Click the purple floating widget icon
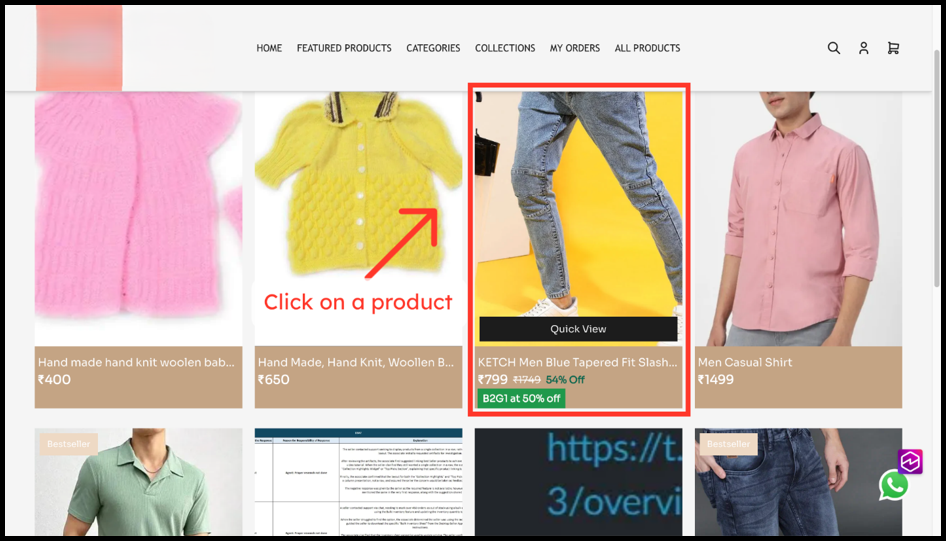 coord(909,461)
